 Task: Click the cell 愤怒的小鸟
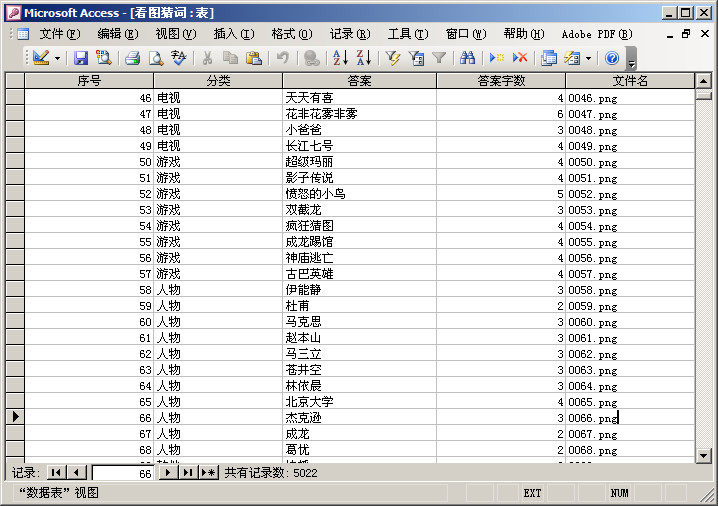point(359,194)
